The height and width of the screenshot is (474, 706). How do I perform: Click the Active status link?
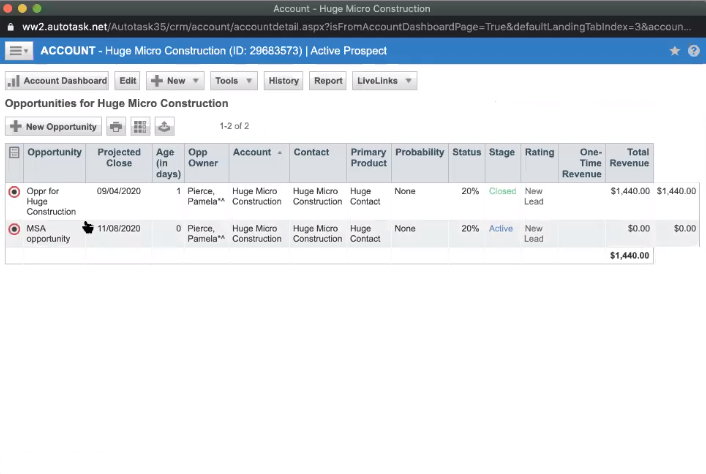[501, 229]
